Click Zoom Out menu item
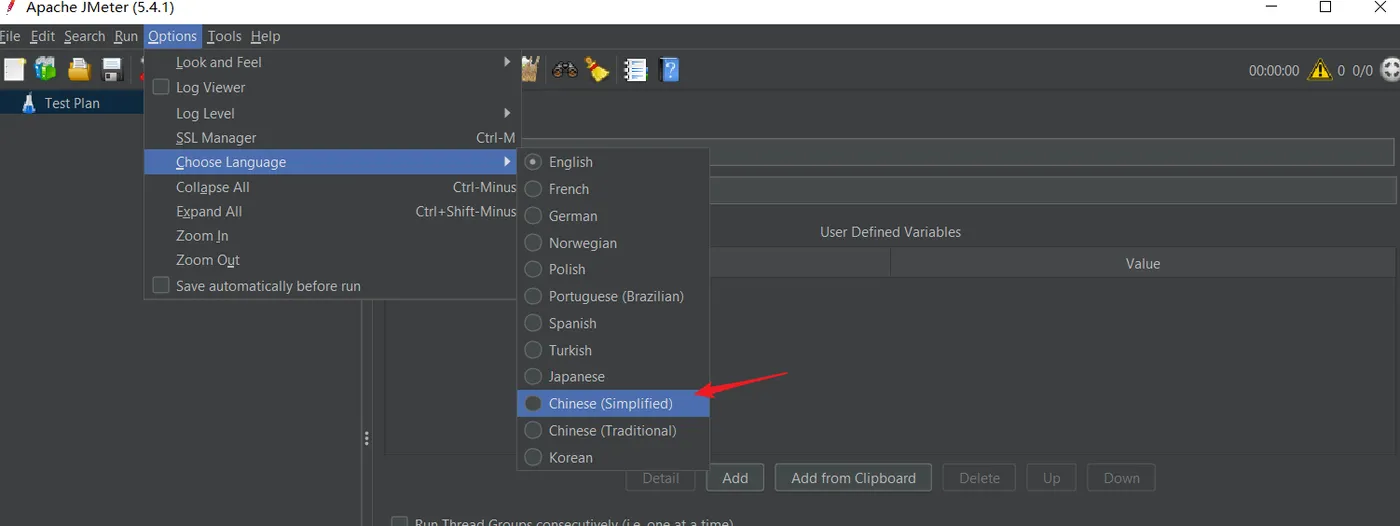The width and height of the screenshot is (1400, 526). coord(331,260)
